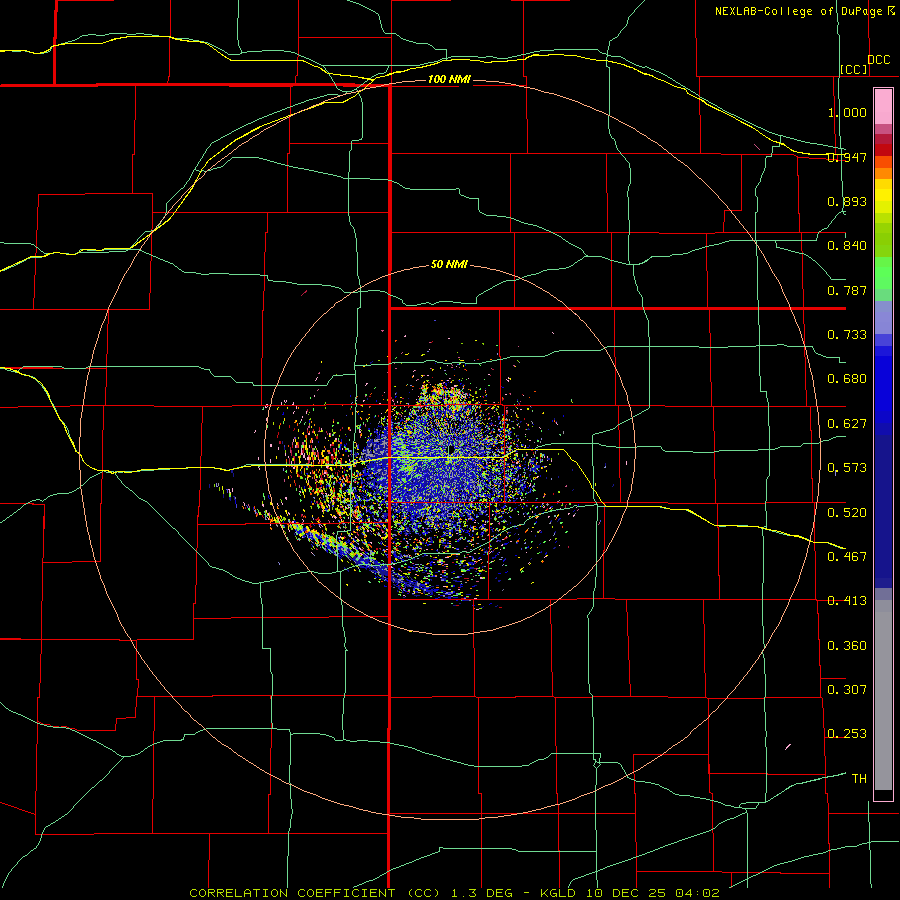
Task: Click the DCC product label
Action: pyautogui.click(x=878, y=60)
